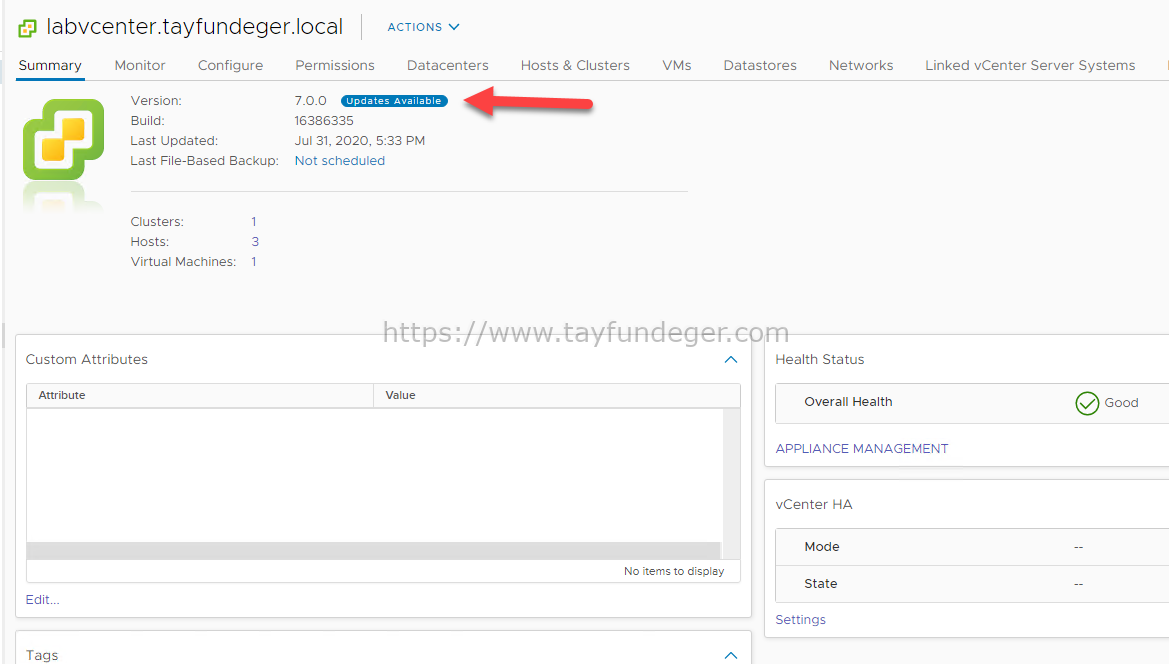Click the Overall Health label
Screen dimensions: 1169x664
[x=848, y=402]
